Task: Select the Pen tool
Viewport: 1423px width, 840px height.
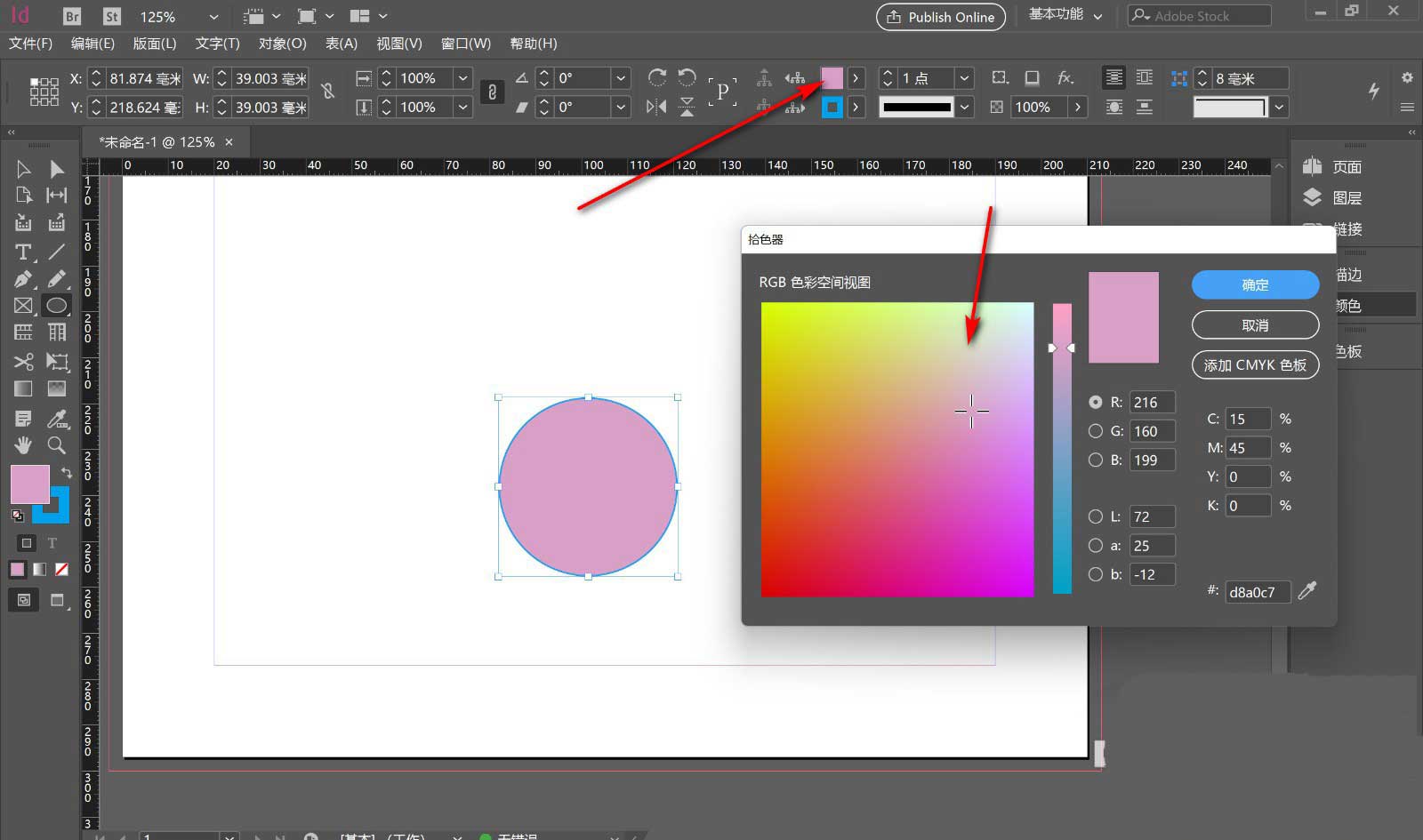Action: click(x=23, y=279)
